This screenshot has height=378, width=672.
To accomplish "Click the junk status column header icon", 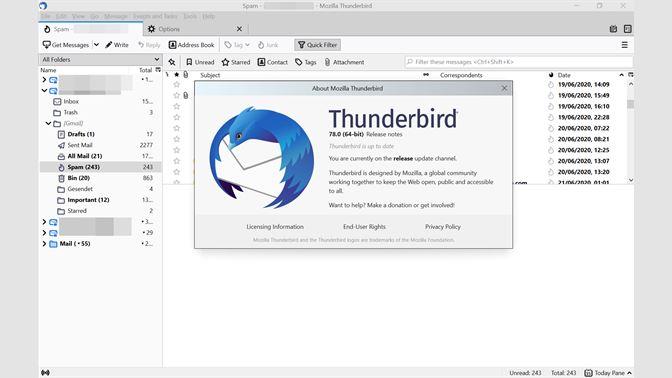I will 551,75.
